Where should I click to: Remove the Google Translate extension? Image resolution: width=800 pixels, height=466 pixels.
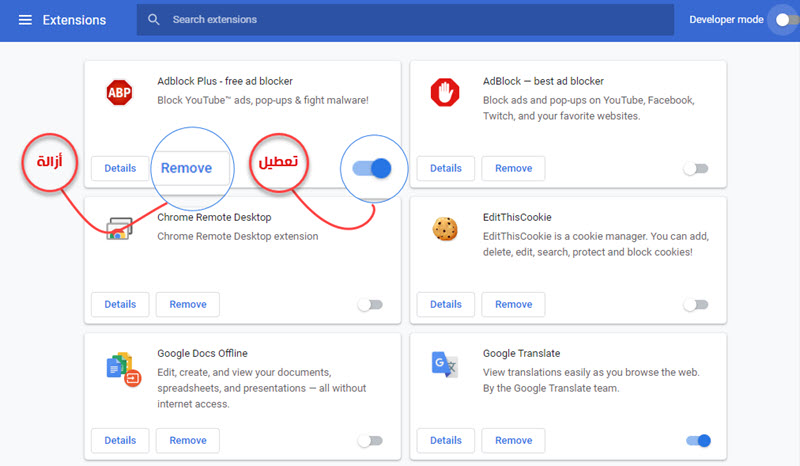coord(513,440)
